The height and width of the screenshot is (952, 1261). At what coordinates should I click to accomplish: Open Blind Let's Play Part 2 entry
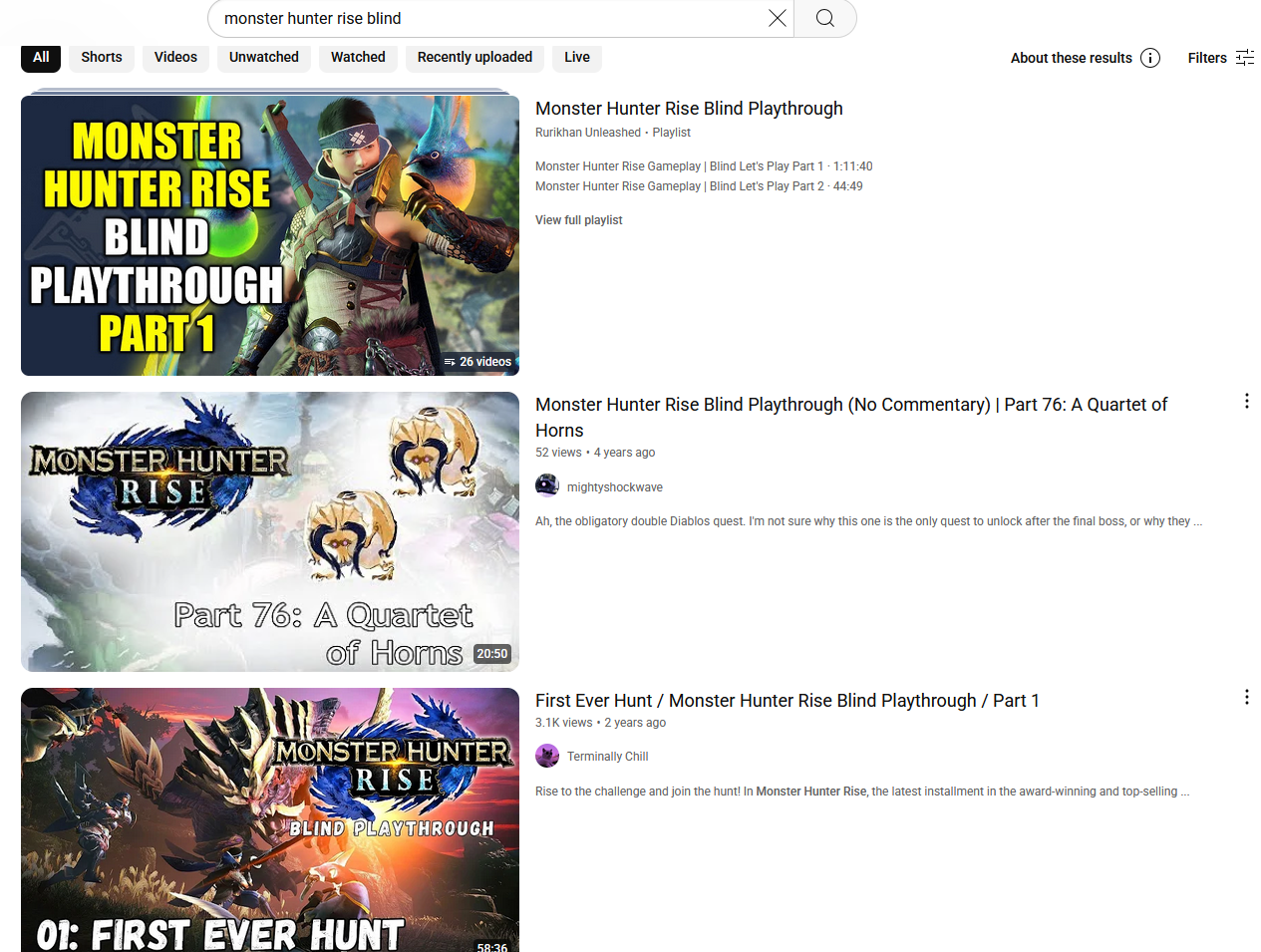(699, 186)
